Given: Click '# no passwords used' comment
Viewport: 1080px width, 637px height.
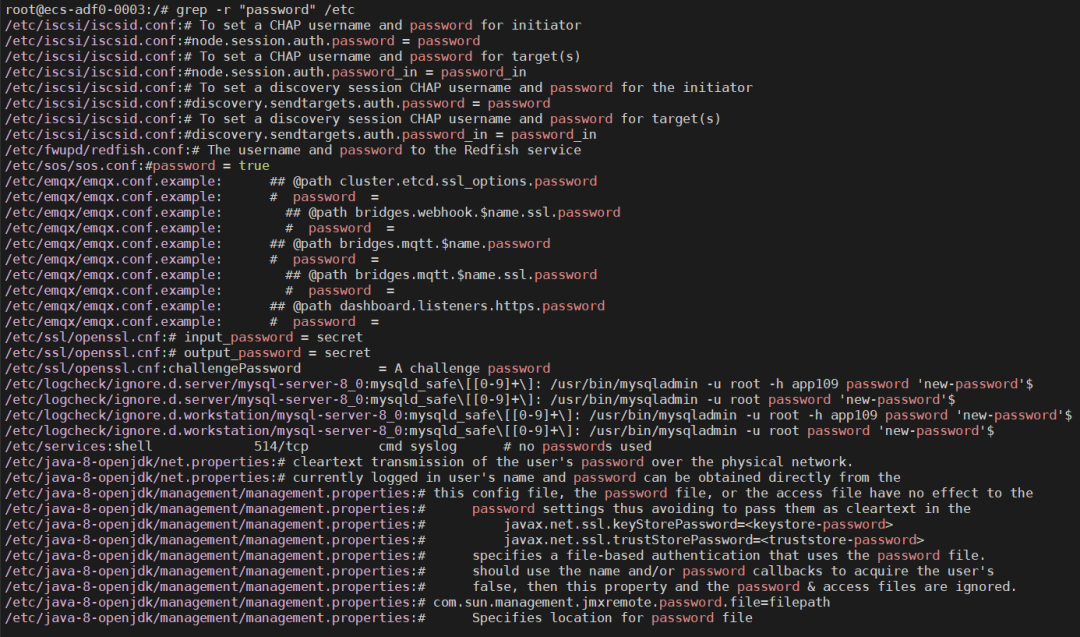Looking at the screenshot, I should pos(577,446).
